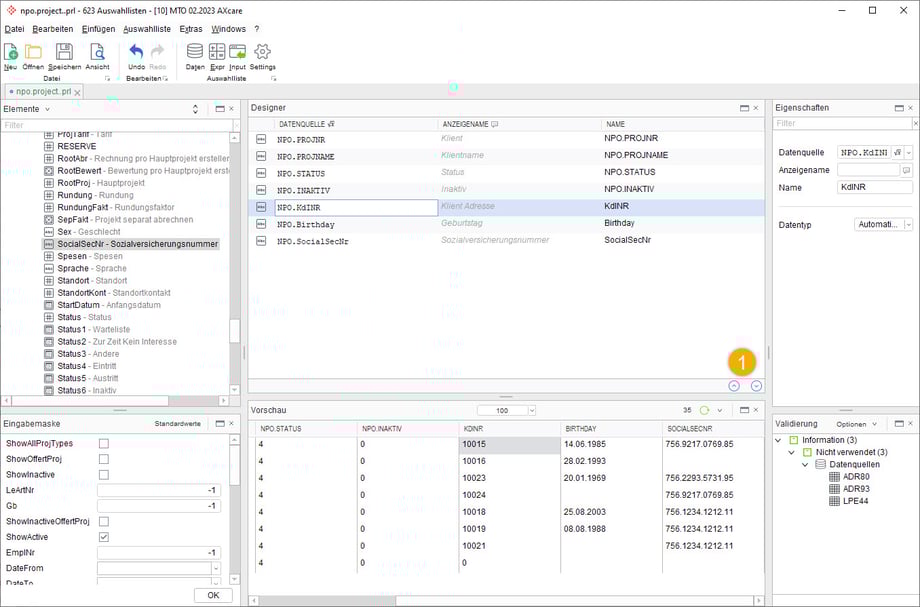This screenshot has width=920, height=607.
Task: Open a file with Öffnen icon
Action: (x=33, y=52)
